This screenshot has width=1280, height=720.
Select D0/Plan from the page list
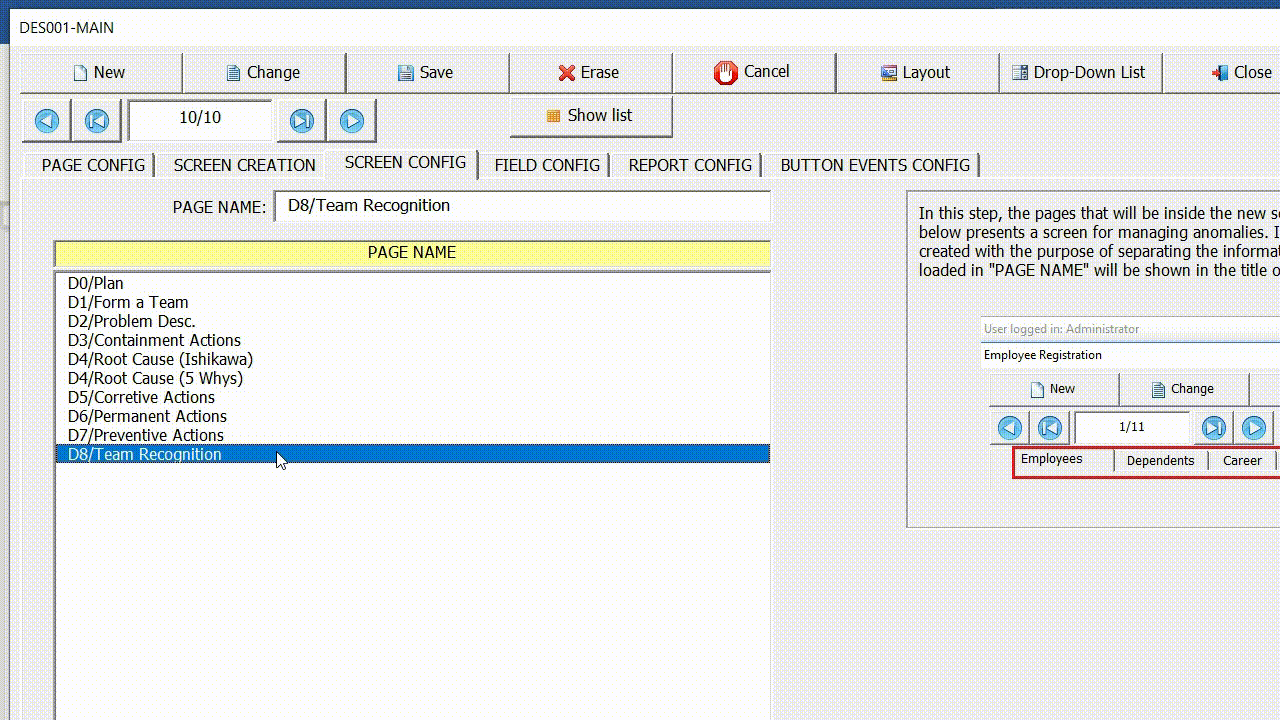tap(95, 283)
